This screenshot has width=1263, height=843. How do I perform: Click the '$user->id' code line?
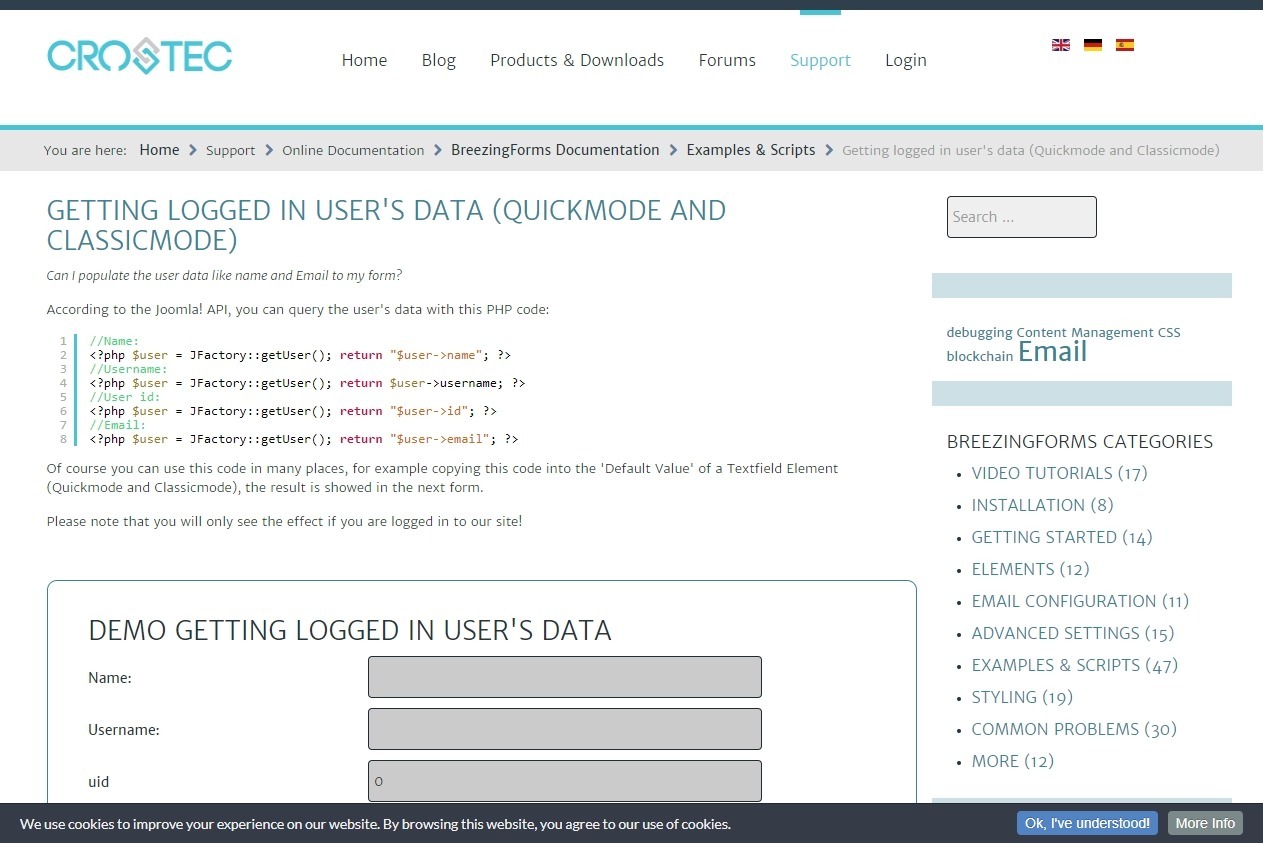[293, 411]
